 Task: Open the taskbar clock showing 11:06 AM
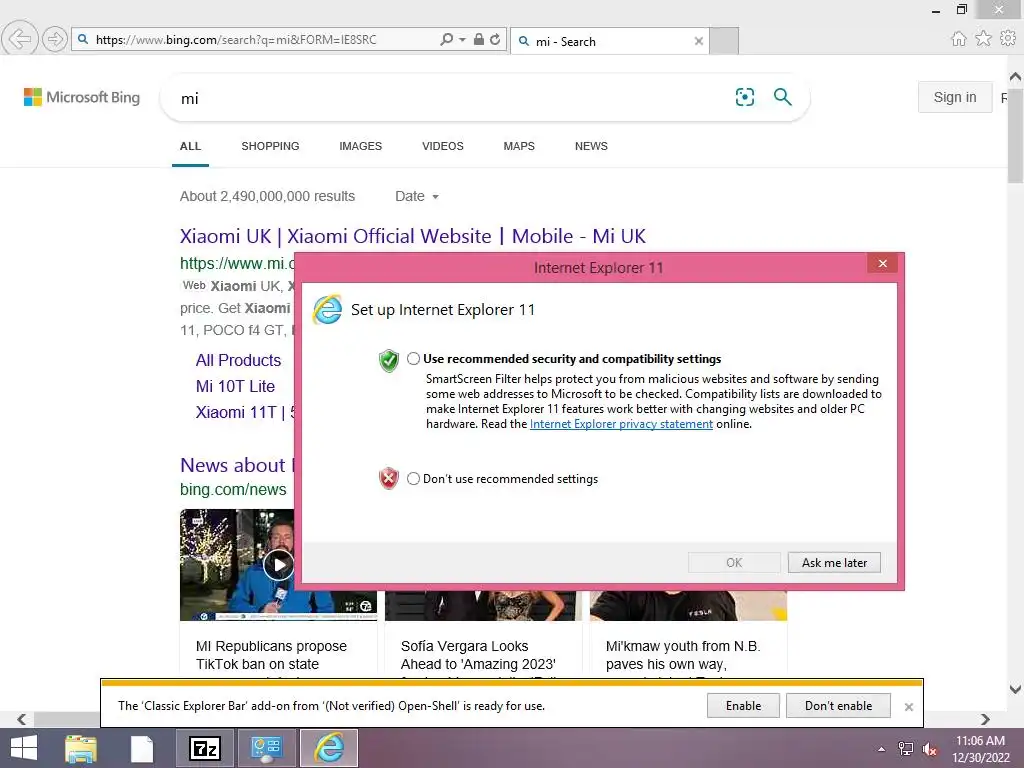980,749
